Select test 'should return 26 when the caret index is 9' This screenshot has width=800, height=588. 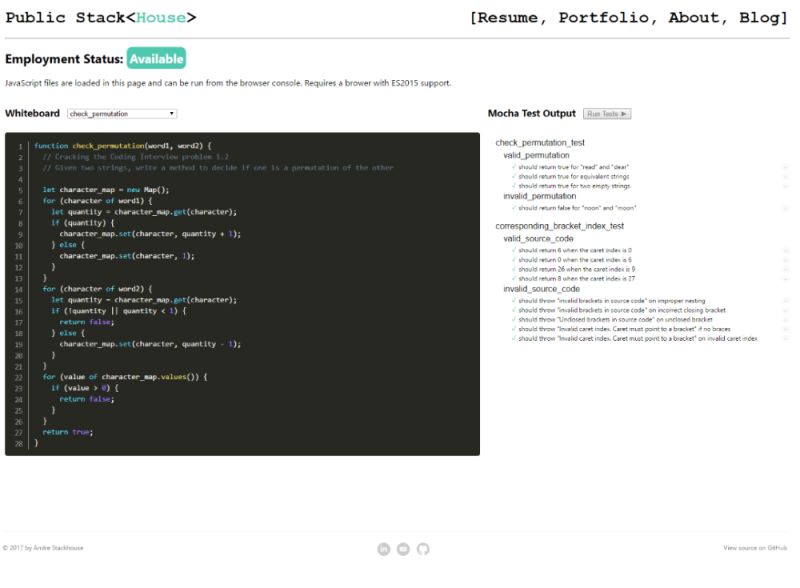577,269
